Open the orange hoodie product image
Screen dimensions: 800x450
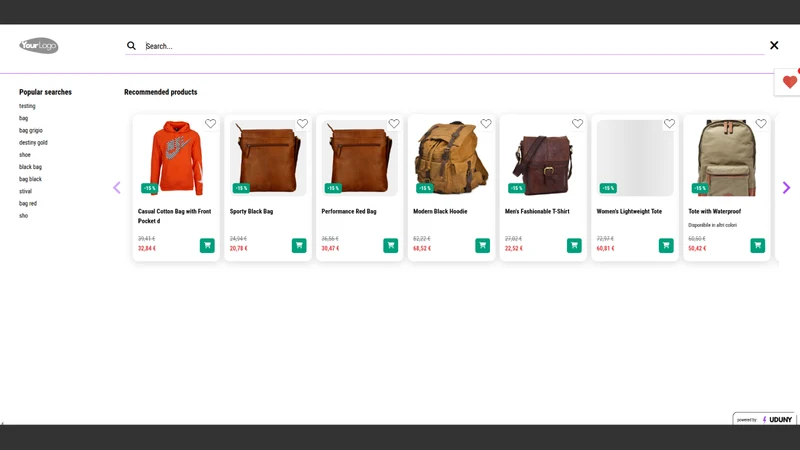tap(176, 158)
